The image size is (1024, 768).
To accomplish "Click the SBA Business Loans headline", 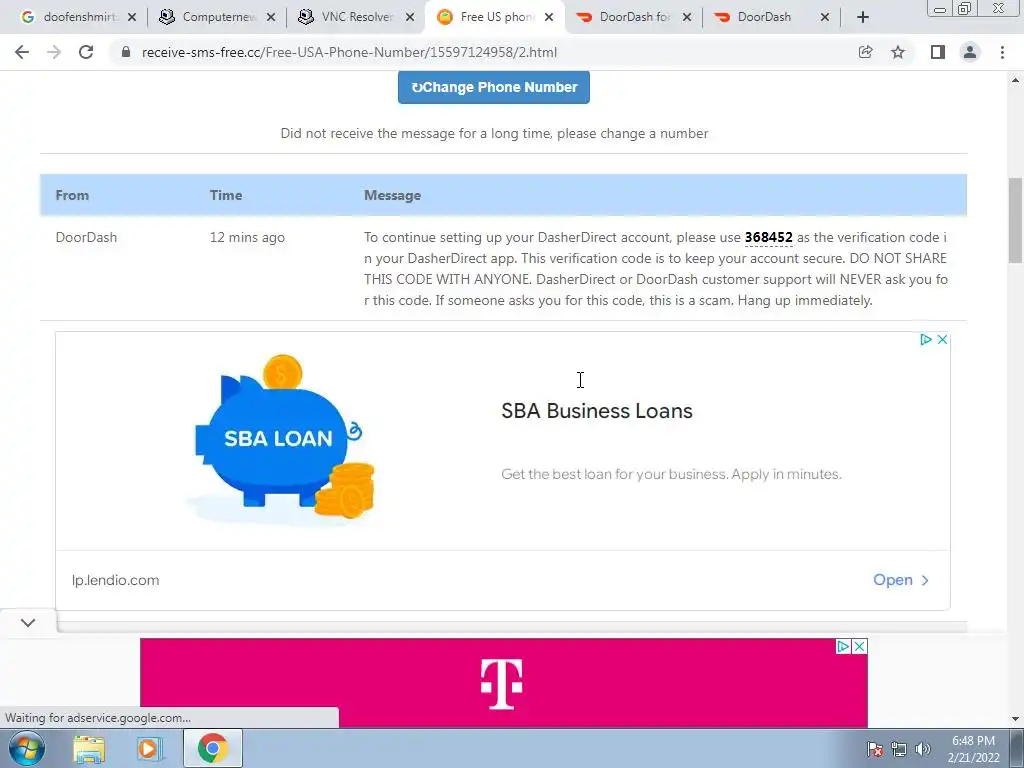I will pyautogui.click(x=597, y=411).
